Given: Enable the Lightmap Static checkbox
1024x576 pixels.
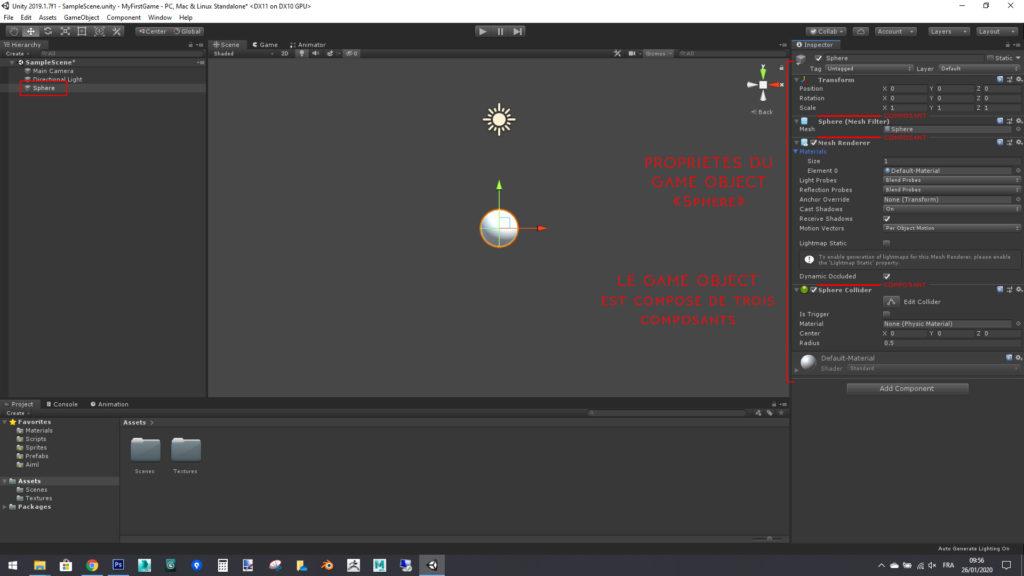Looking at the screenshot, I should 886,243.
